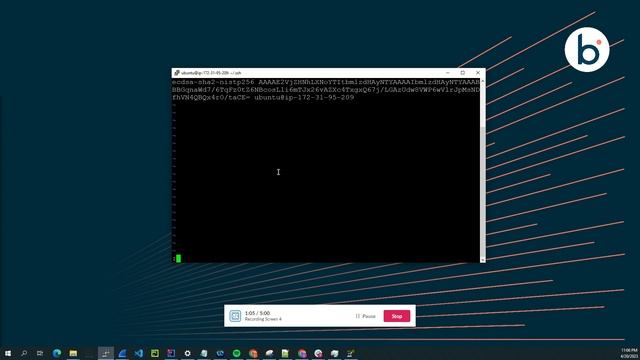
Task: Open the purple IDE taskbar icon
Action: pos(171,353)
